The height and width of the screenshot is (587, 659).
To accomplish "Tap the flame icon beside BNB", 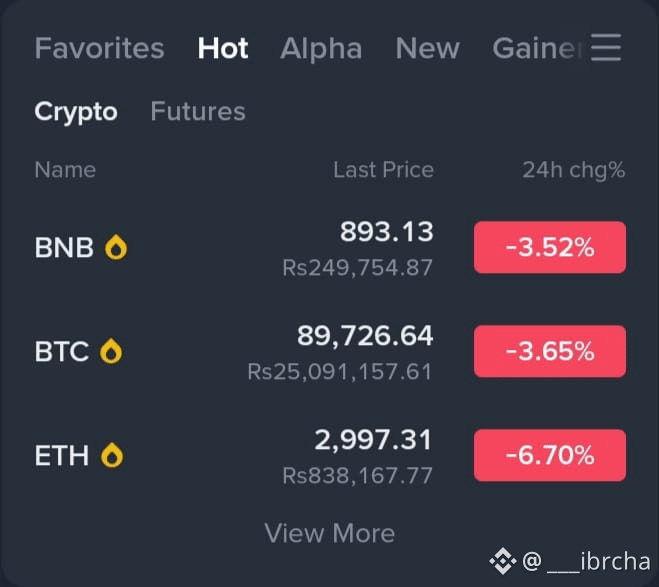I will tap(116, 247).
